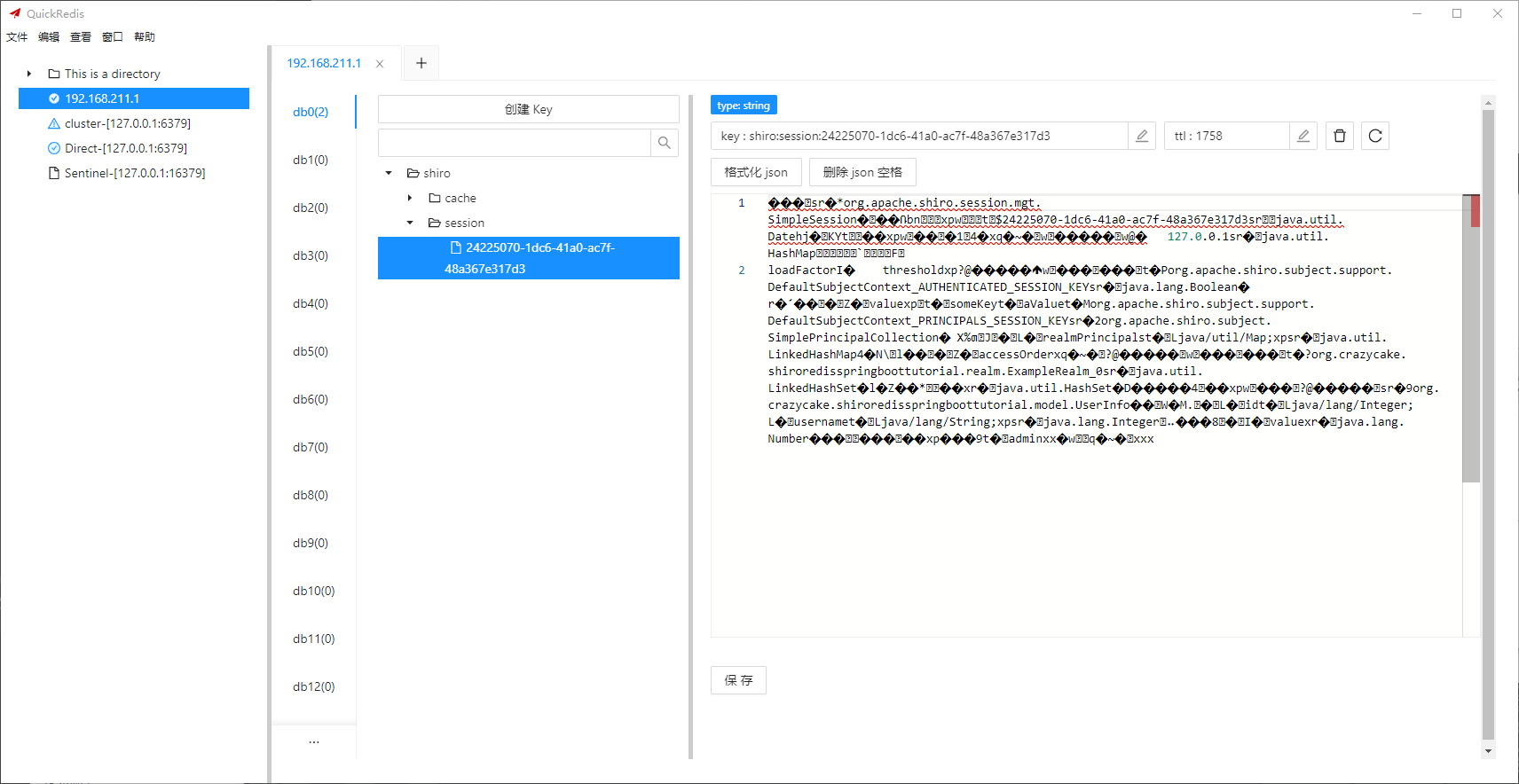Open the 查看 menu
Screen dimensions: 1519x784
click(81, 36)
